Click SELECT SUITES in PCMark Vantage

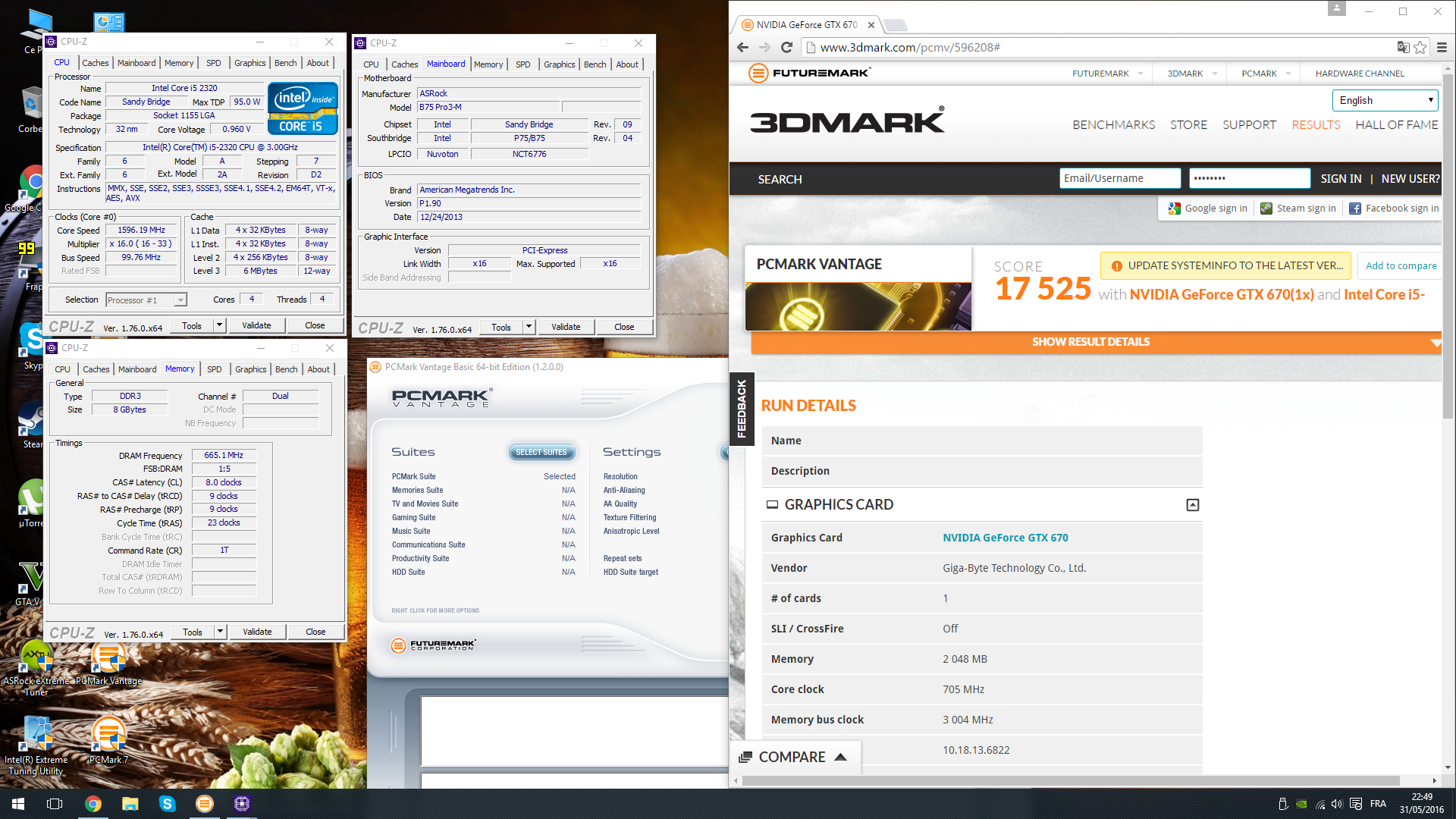541,452
